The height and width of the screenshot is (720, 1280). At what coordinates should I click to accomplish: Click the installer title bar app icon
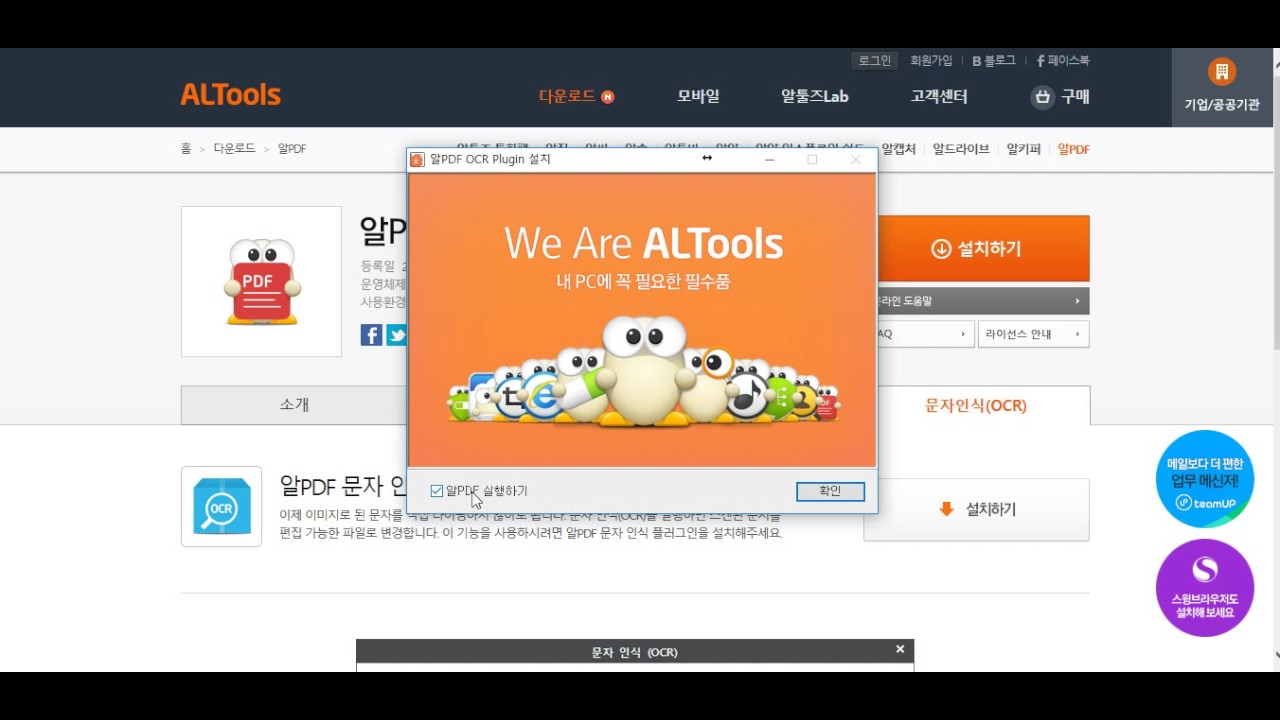click(417, 159)
